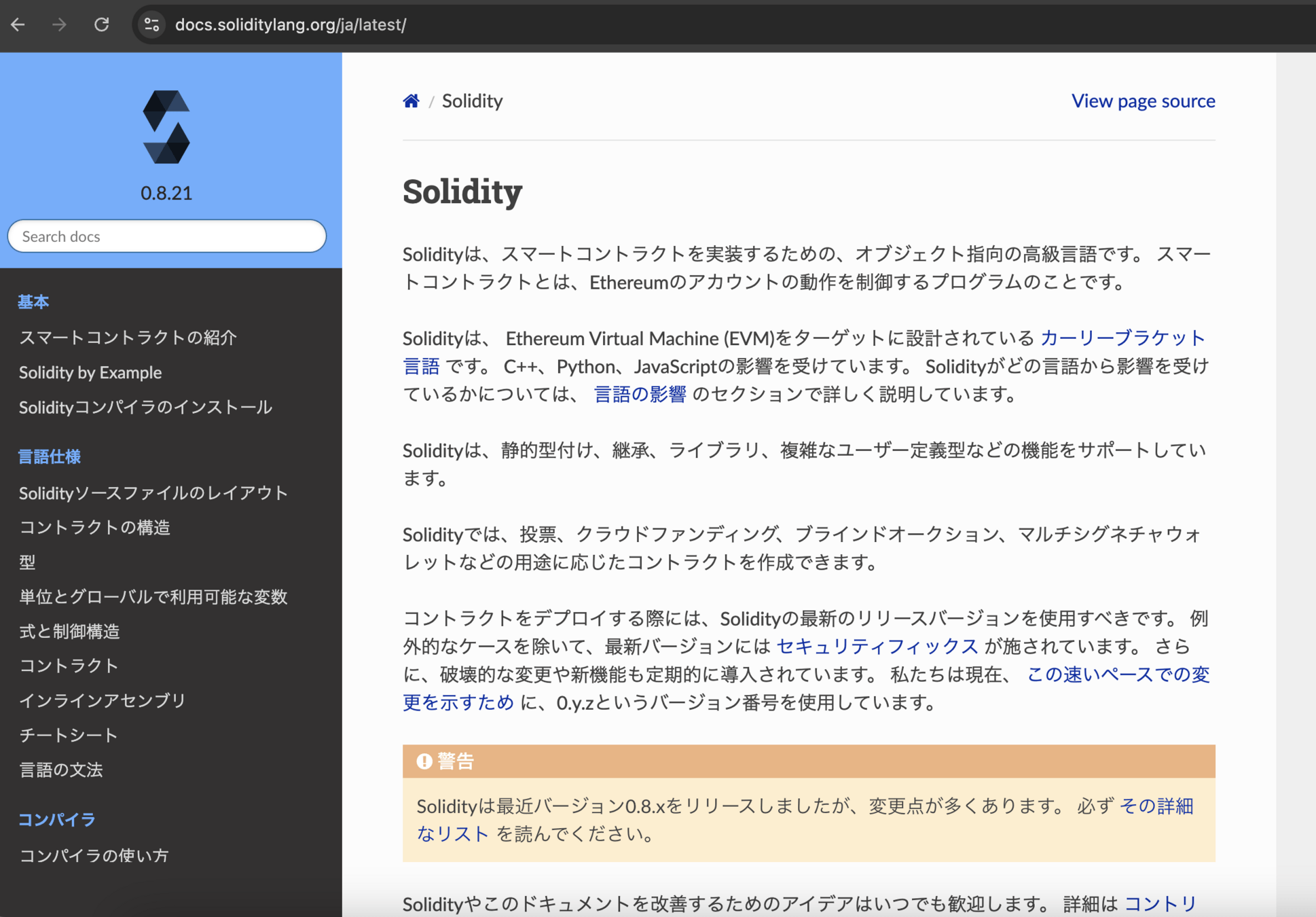Click the URL address bar text
Viewport: 1316px width, 917px height.
tap(291, 25)
